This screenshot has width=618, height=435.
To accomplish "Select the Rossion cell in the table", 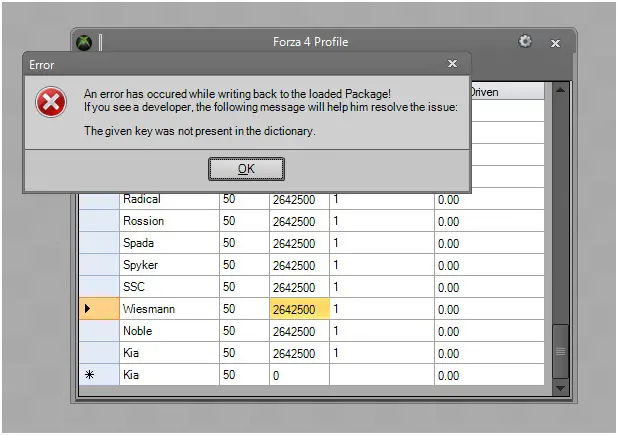I will (x=169, y=221).
